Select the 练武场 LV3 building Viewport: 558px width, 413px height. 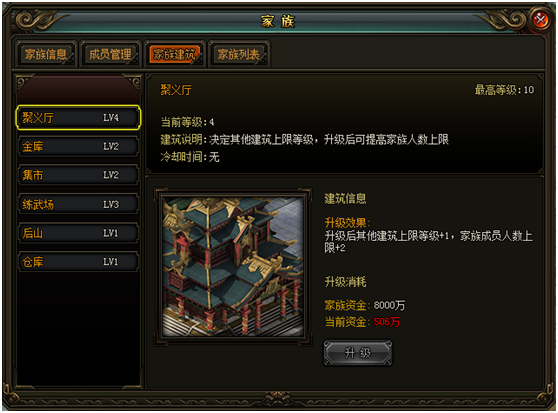pyautogui.click(x=78, y=204)
